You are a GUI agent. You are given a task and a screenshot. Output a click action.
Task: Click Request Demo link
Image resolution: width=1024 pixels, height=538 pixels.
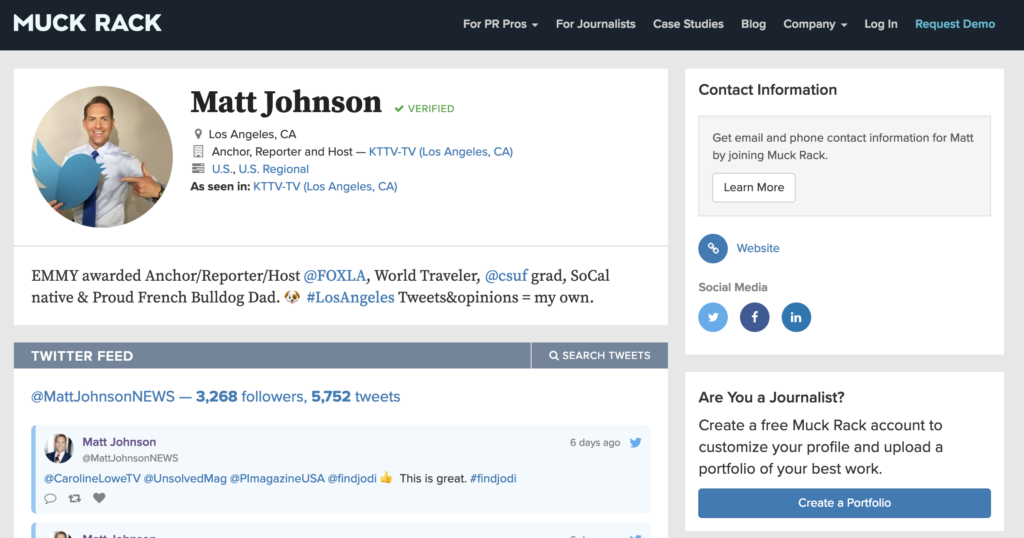(x=955, y=24)
